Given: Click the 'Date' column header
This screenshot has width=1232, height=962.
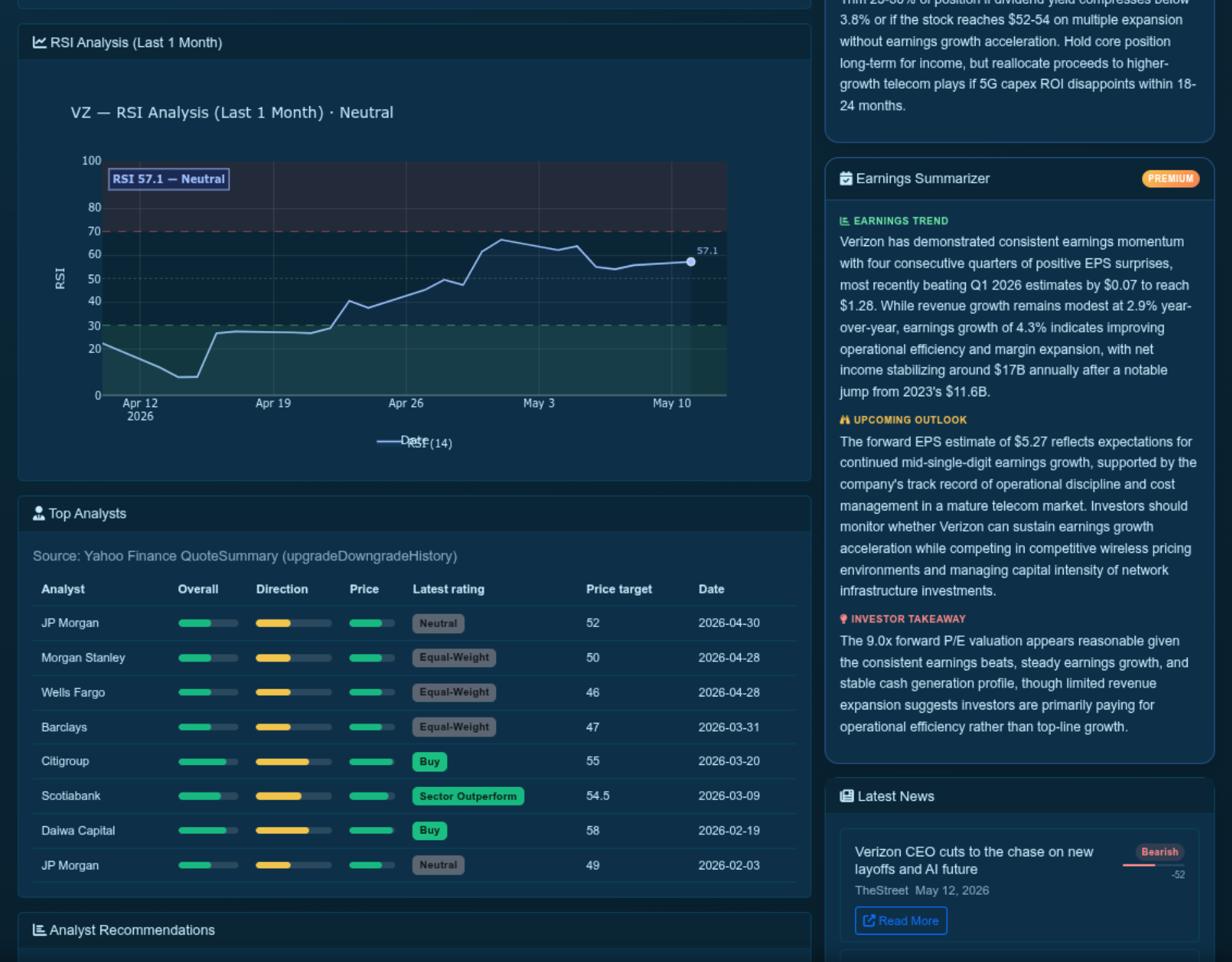Looking at the screenshot, I should point(711,589).
